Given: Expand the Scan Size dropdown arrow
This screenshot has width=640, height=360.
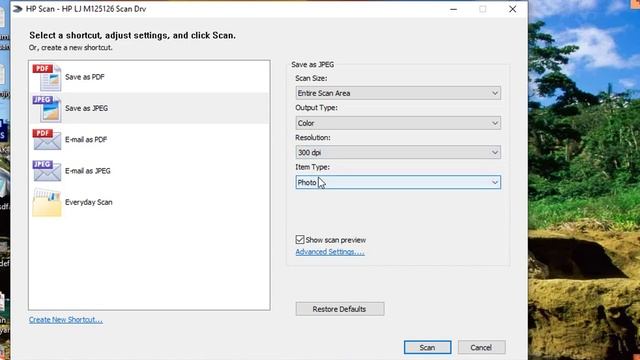Looking at the screenshot, I should tap(495, 93).
